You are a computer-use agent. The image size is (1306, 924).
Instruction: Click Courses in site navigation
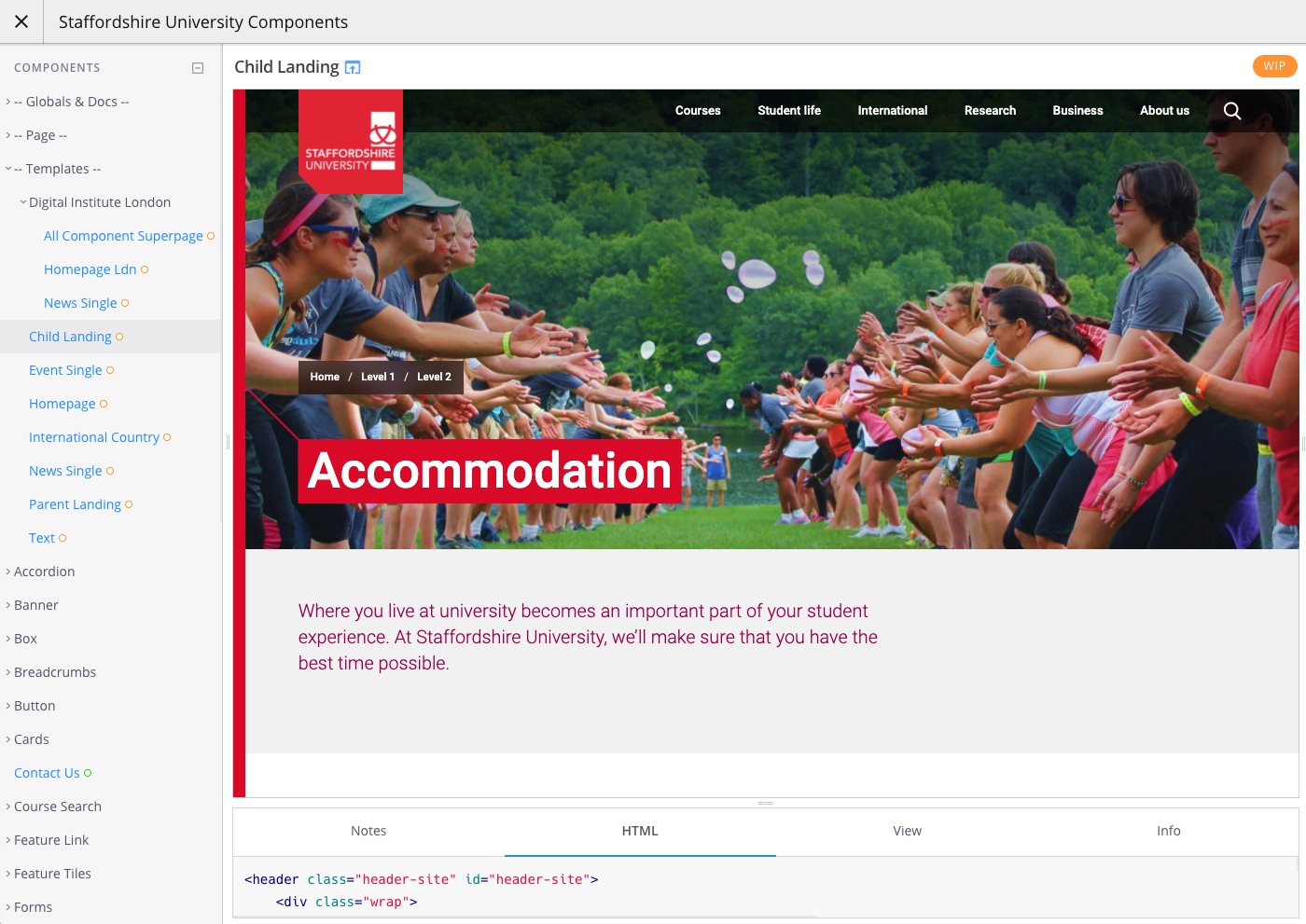tap(698, 110)
